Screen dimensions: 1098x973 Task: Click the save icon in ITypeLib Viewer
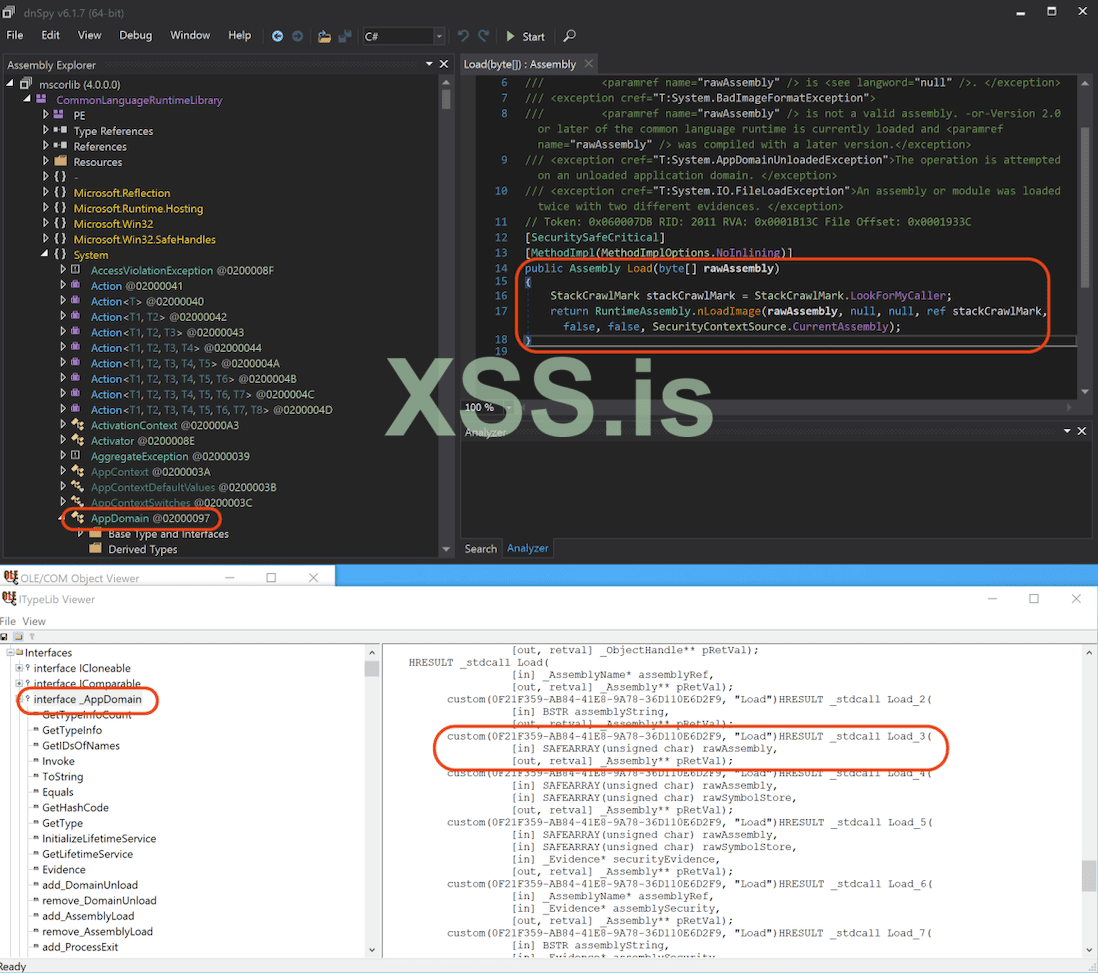coord(5,636)
